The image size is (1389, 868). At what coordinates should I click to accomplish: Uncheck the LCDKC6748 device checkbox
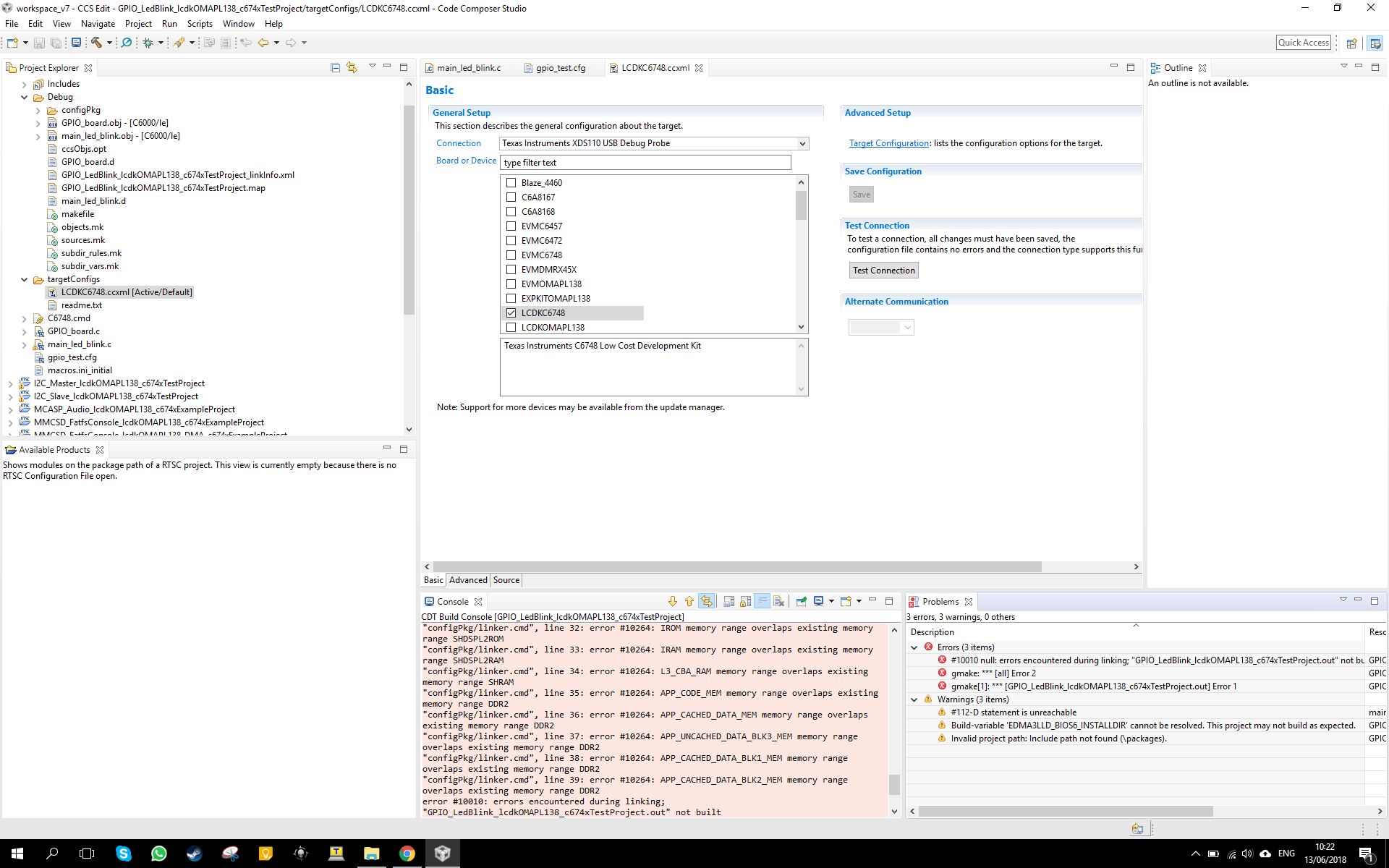click(511, 313)
